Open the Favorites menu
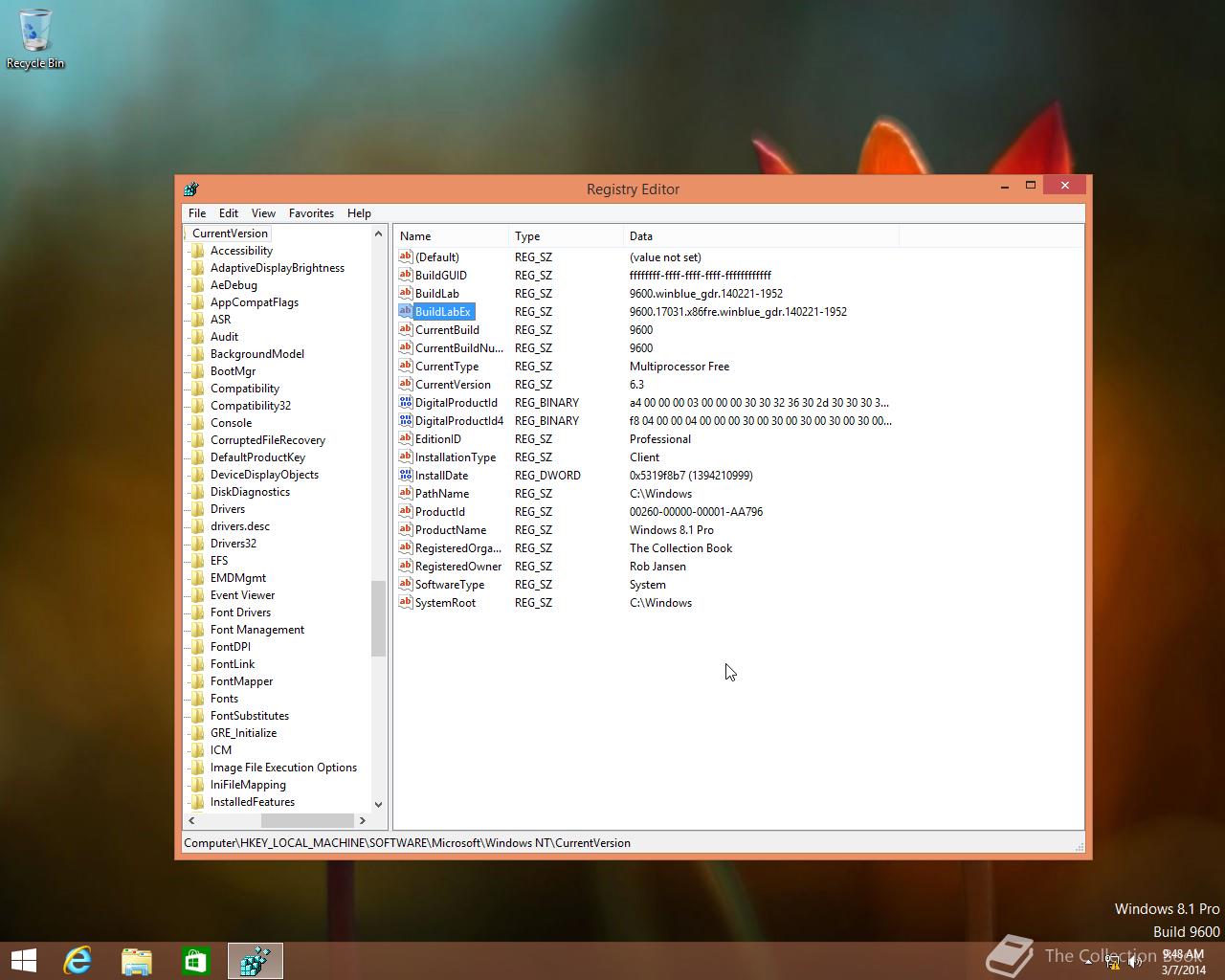 tap(311, 213)
